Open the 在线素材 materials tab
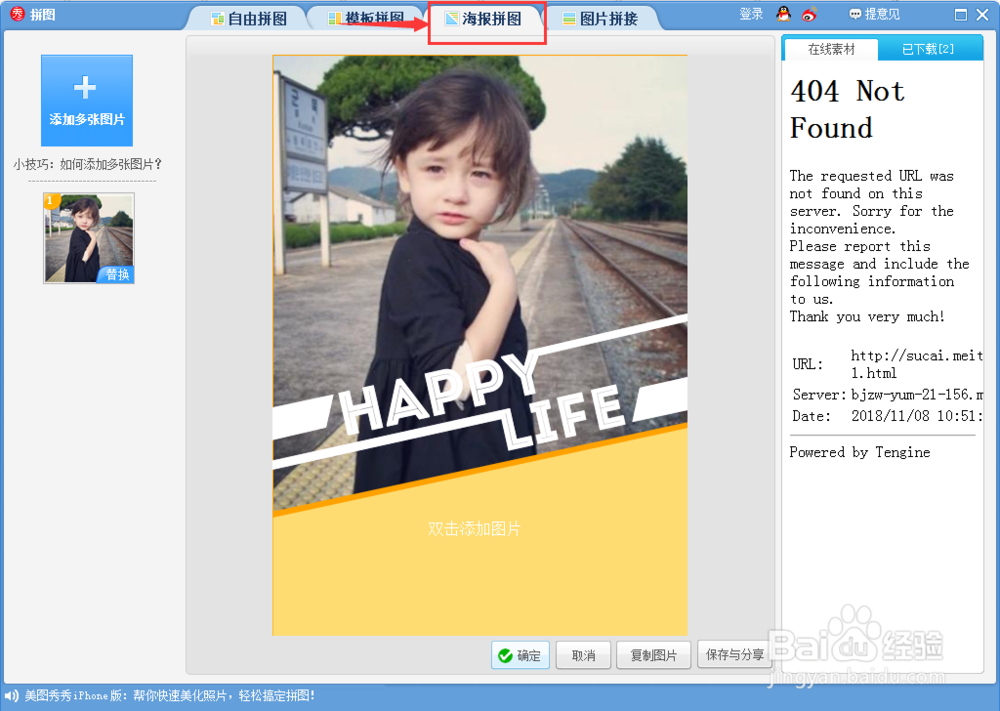 pos(830,50)
